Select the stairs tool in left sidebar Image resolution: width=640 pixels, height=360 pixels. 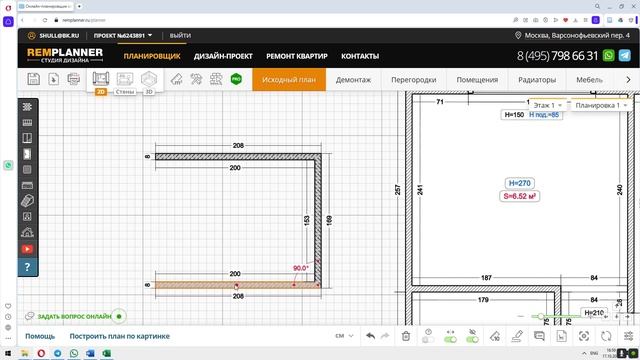click(27, 201)
